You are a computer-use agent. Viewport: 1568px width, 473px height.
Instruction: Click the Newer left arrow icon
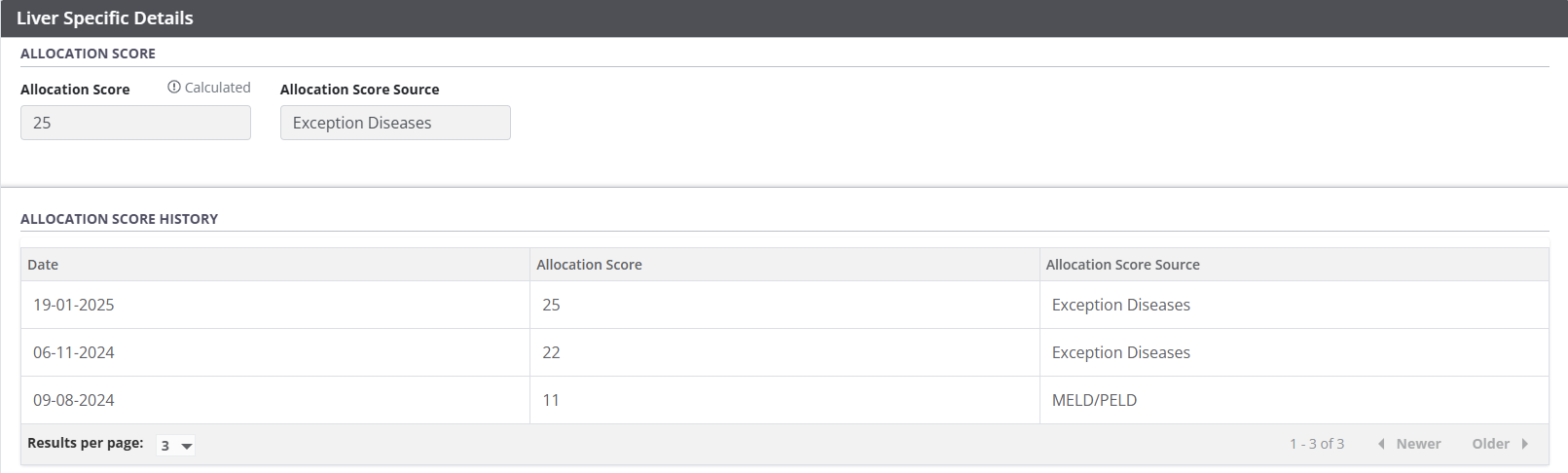[1381, 444]
